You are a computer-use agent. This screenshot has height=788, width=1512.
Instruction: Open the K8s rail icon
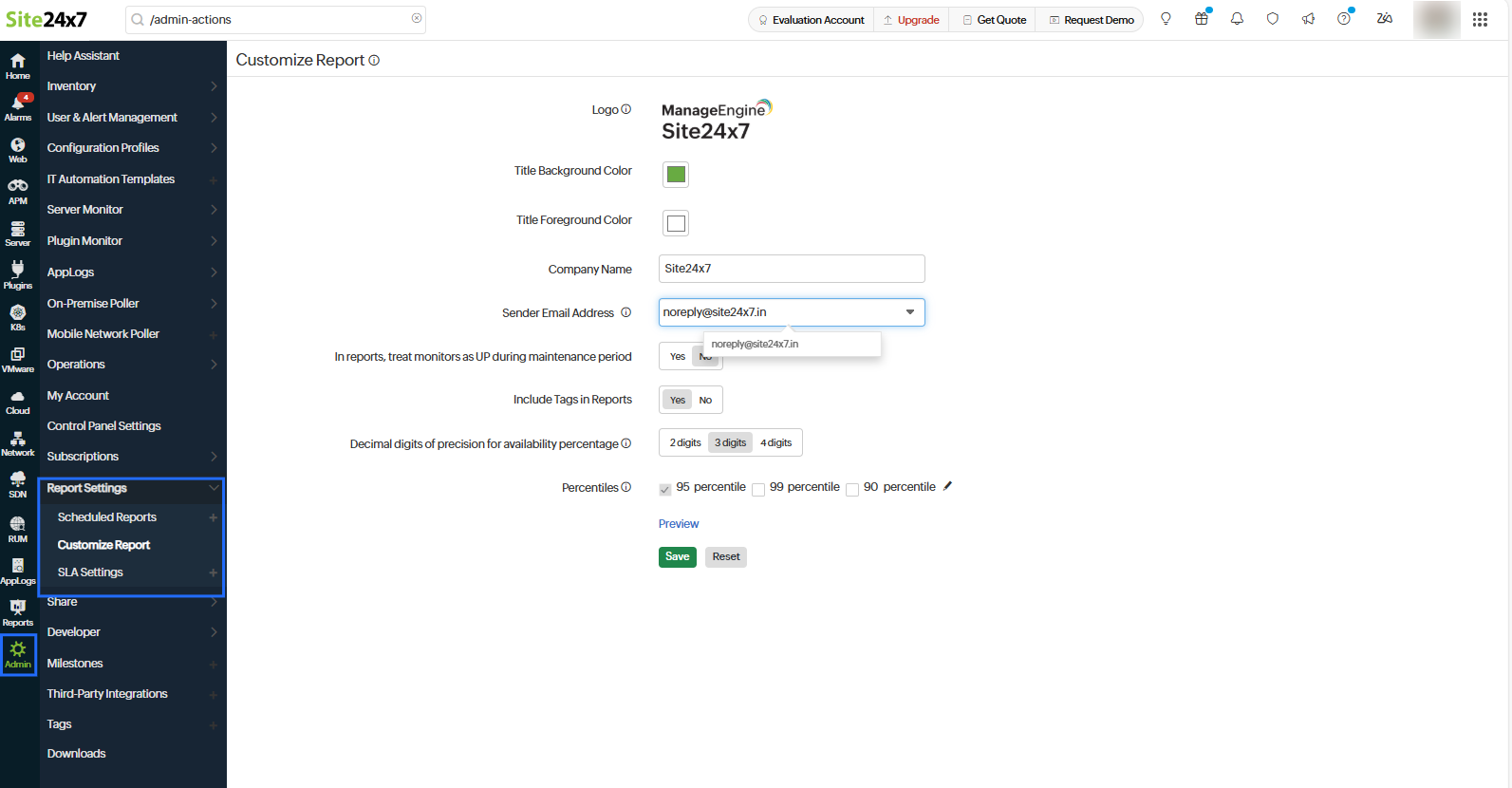pyautogui.click(x=18, y=317)
